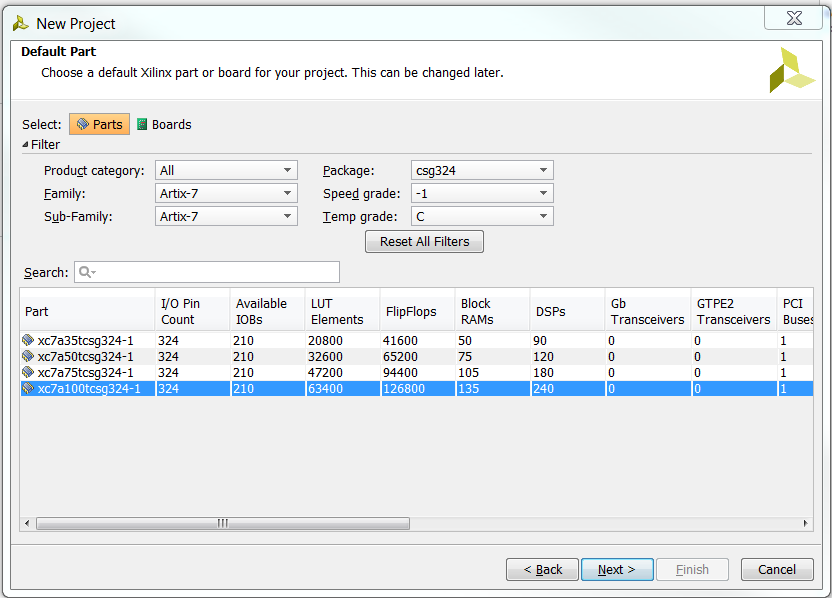Sort by I/O Pin Count column

pos(193,311)
